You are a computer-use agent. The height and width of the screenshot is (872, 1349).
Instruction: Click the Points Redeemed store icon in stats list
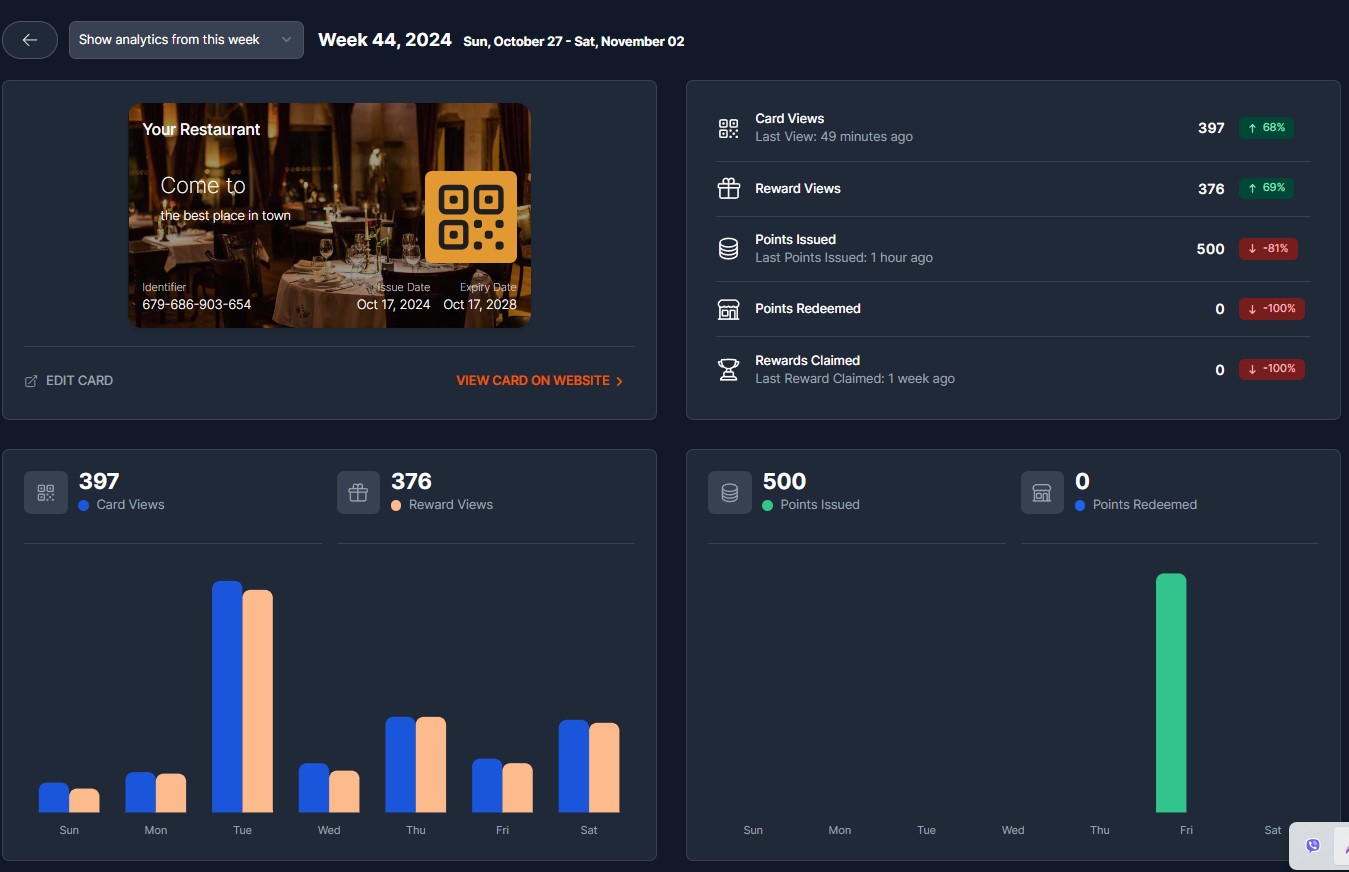click(729, 309)
